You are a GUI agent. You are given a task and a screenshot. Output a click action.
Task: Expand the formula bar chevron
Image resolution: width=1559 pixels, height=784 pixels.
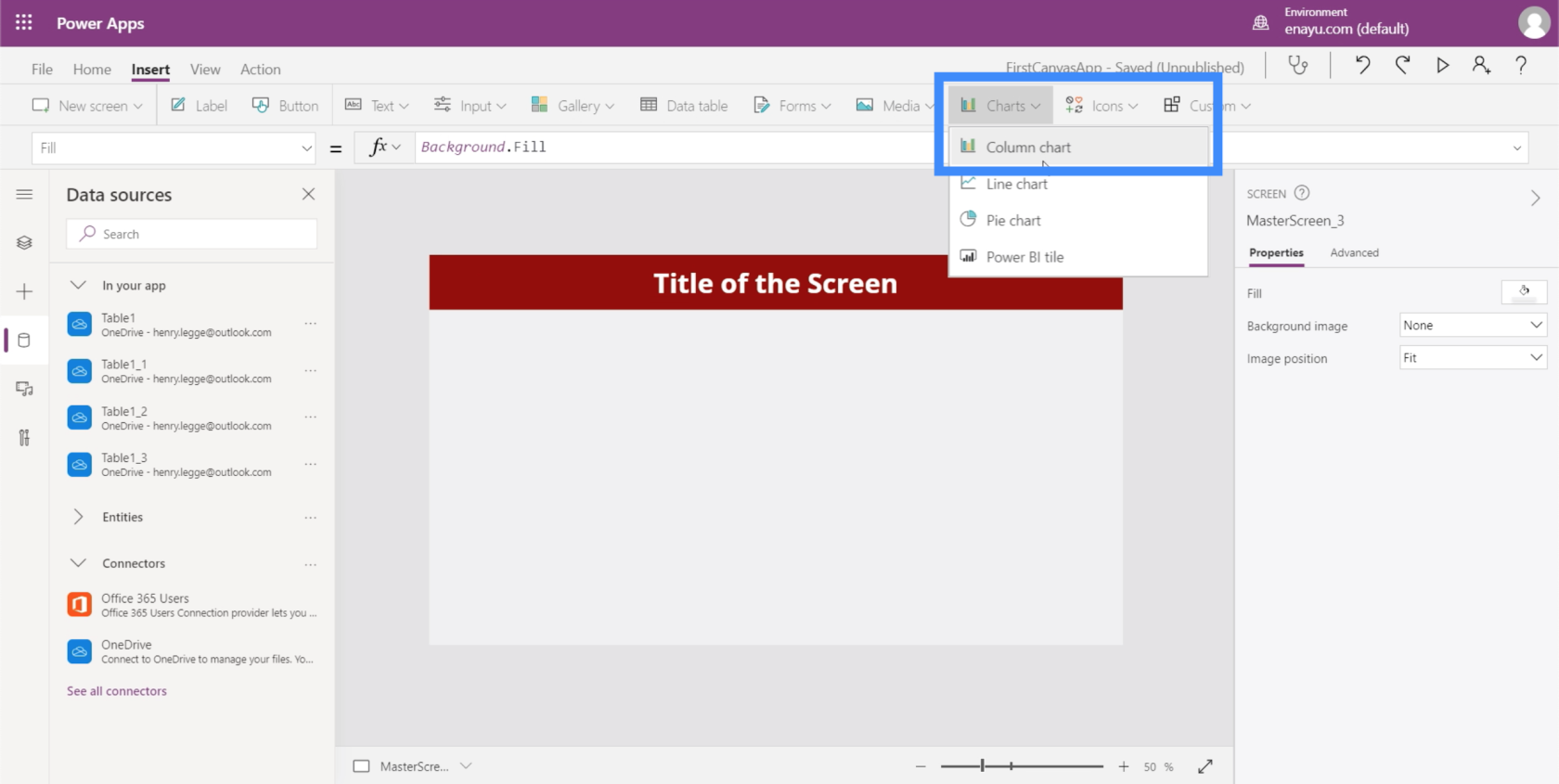point(1517,148)
